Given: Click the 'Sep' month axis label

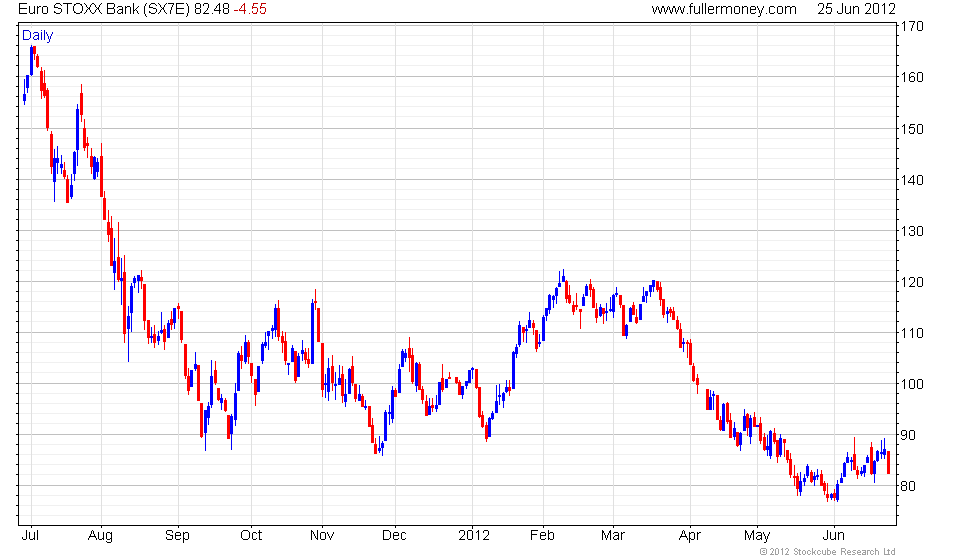Looking at the screenshot, I should [178, 536].
